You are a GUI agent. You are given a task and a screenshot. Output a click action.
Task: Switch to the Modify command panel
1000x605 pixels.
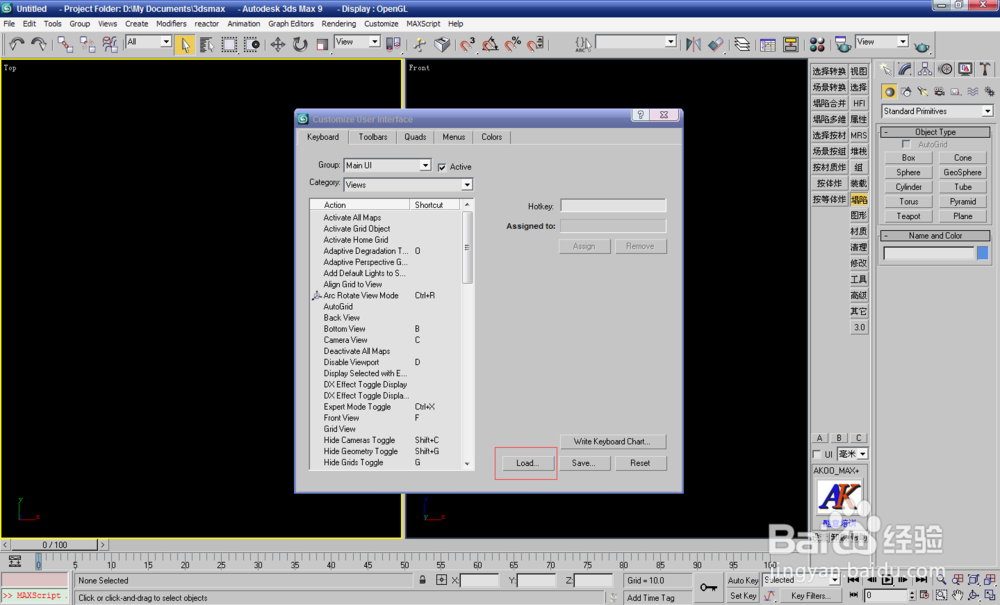coord(905,69)
